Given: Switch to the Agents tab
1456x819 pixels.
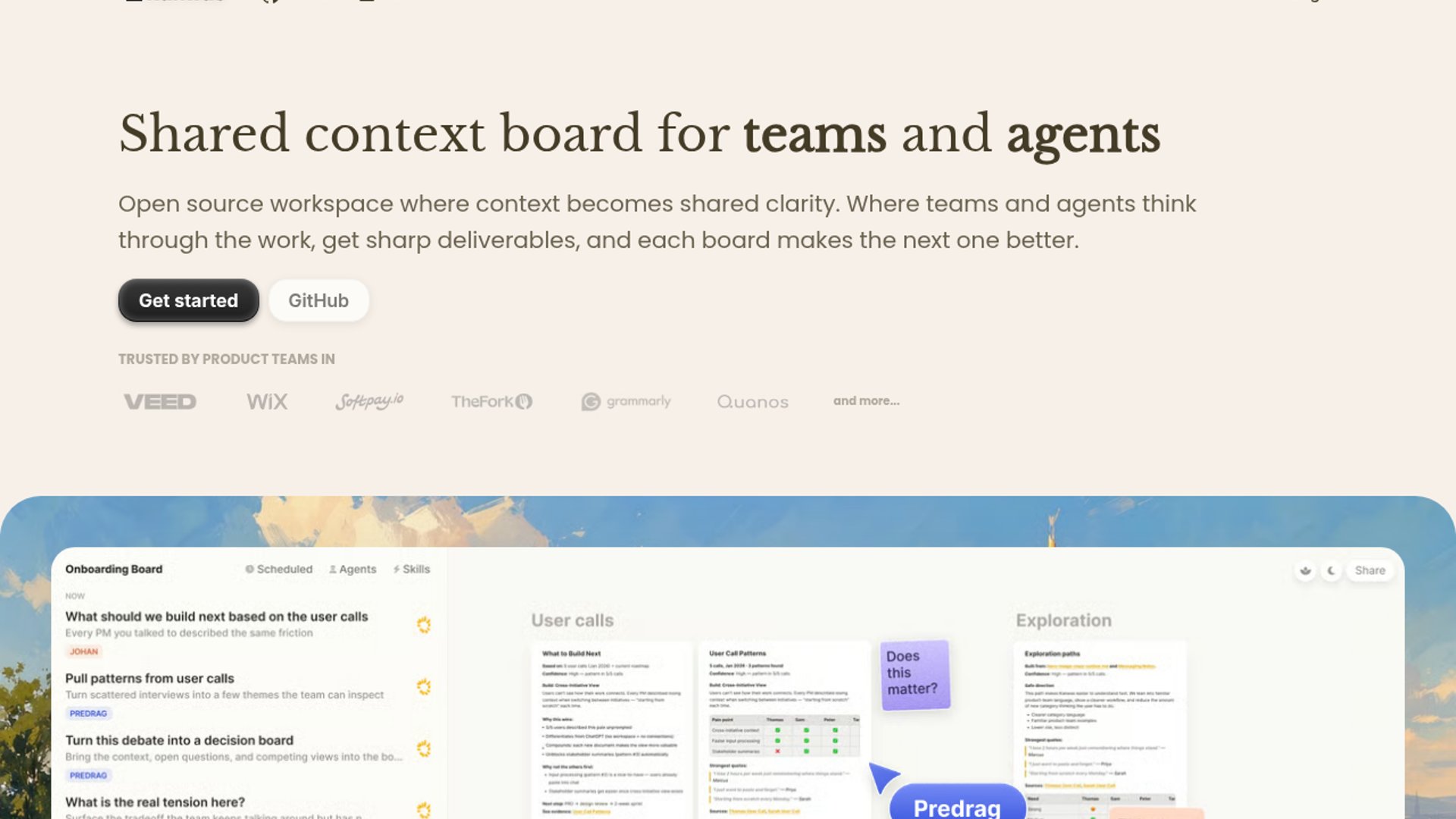Looking at the screenshot, I should pyautogui.click(x=352, y=569).
